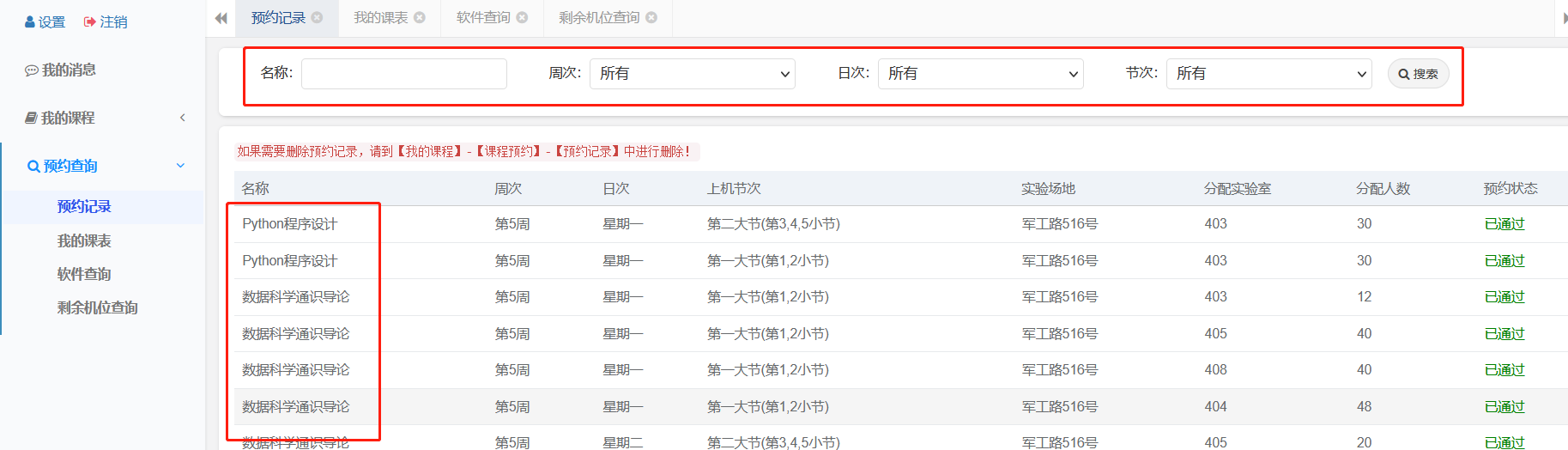Image resolution: width=1568 pixels, height=450 pixels.
Task: Close the 剩余机位查询 tab
Action: [x=651, y=17]
